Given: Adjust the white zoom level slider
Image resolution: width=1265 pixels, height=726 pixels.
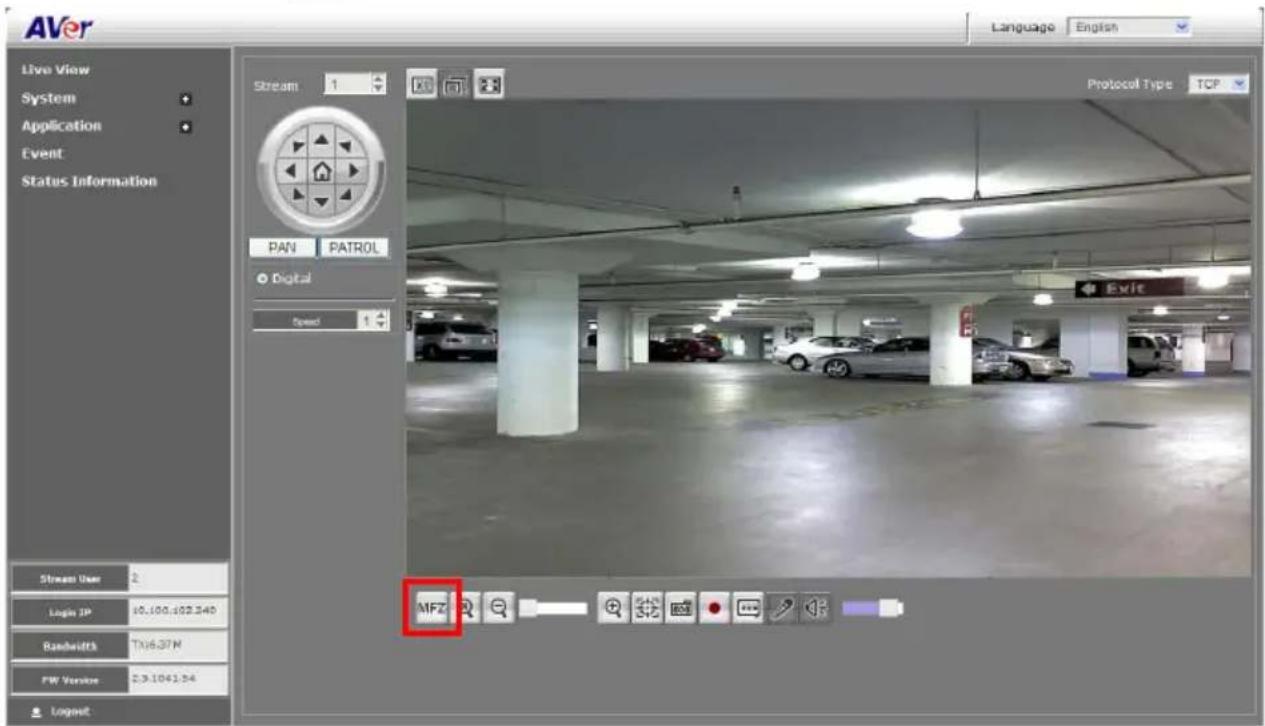Looking at the screenshot, I should [553, 607].
